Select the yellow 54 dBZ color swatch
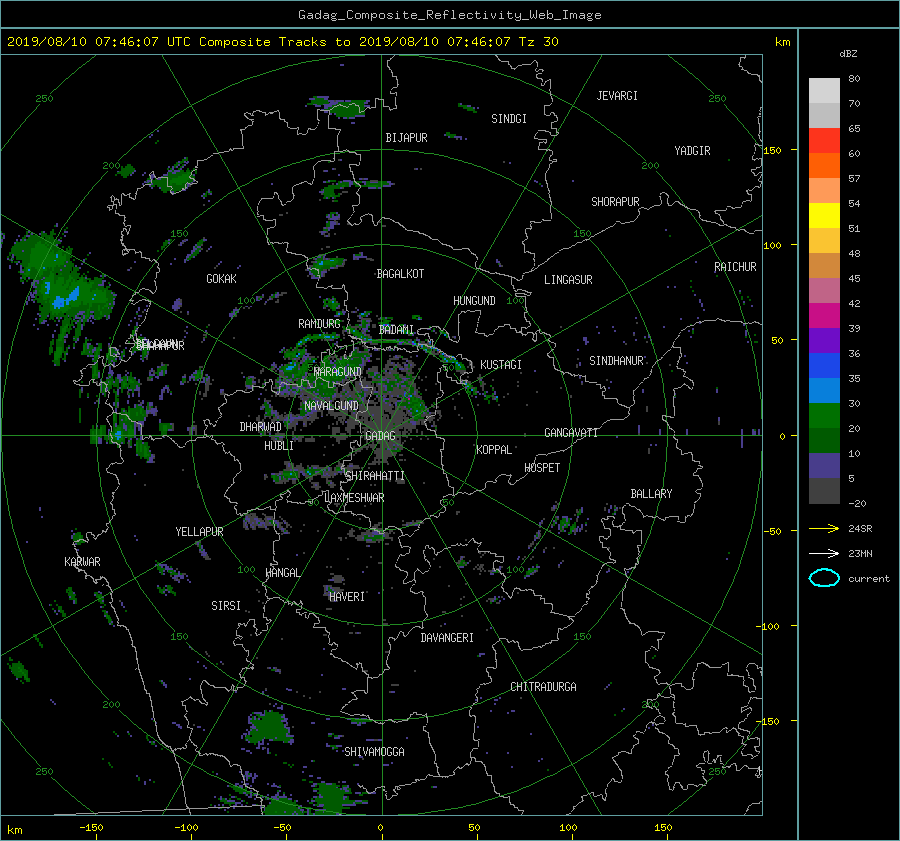Image resolution: width=900 pixels, height=841 pixels. click(824, 215)
